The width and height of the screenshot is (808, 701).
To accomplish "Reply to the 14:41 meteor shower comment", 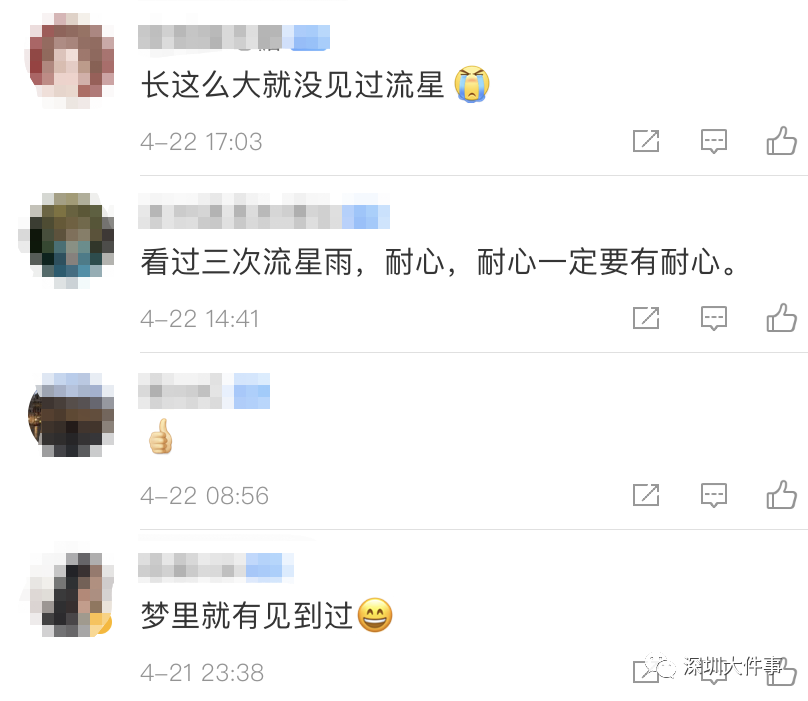I will coord(714,318).
